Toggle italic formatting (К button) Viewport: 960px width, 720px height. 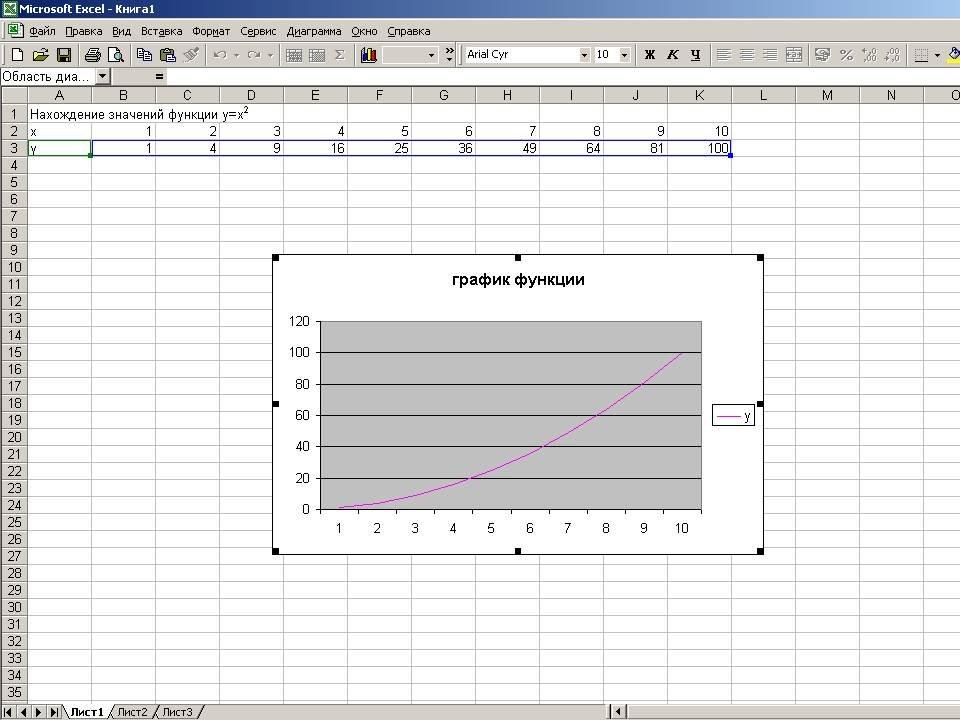tap(672, 55)
